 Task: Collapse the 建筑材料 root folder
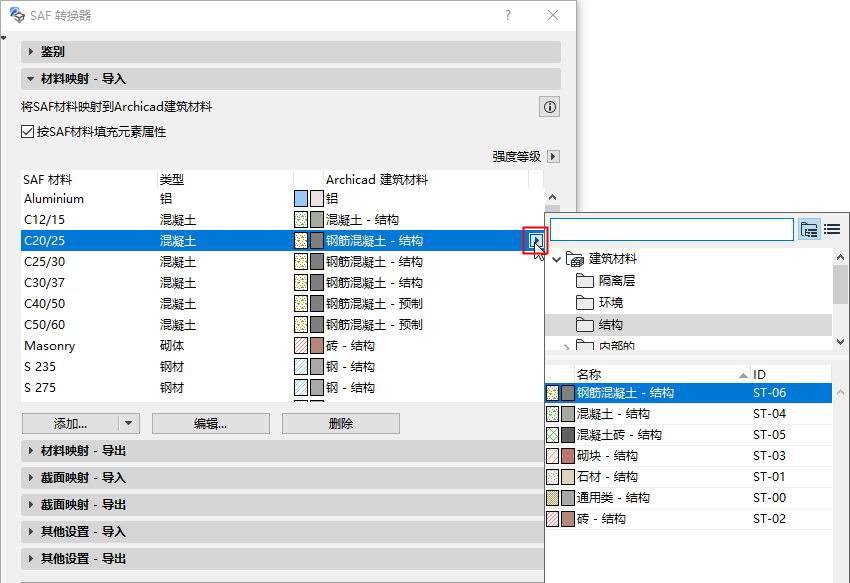tap(556, 259)
